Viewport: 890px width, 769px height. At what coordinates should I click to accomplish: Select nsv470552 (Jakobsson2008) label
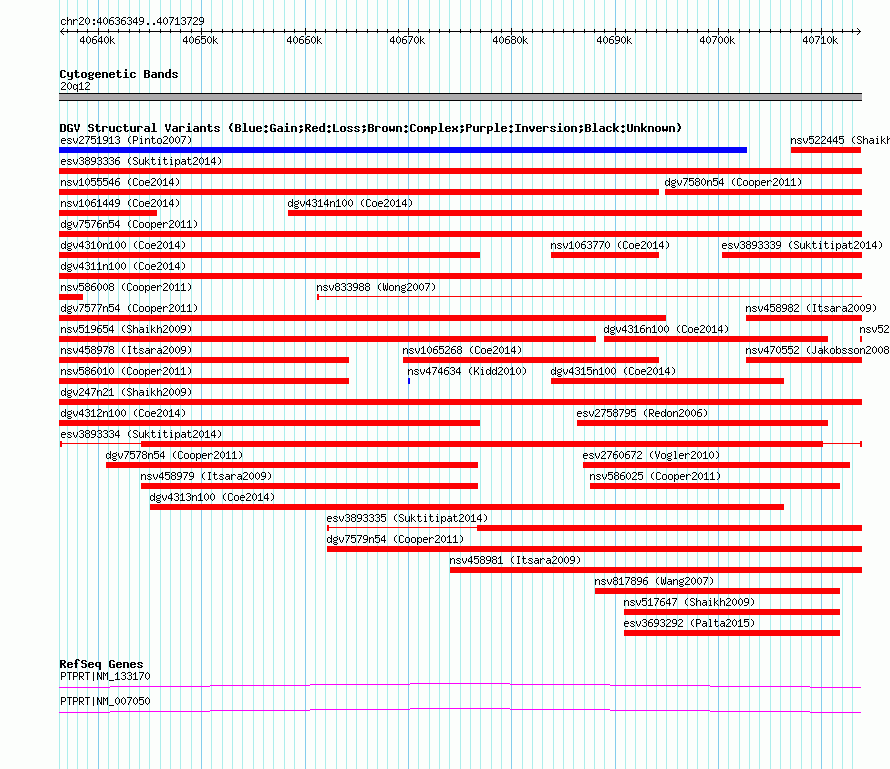click(817, 350)
